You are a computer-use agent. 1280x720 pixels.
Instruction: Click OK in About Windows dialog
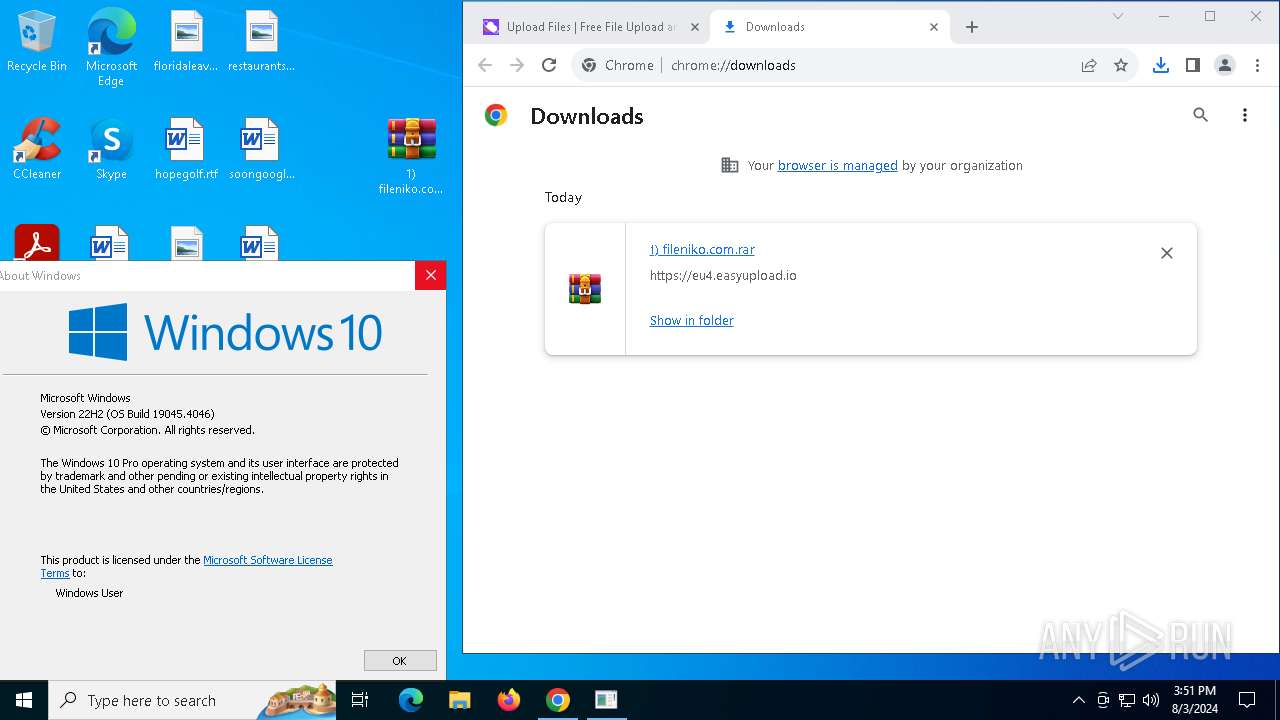pyautogui.click(x=400, y=661)
